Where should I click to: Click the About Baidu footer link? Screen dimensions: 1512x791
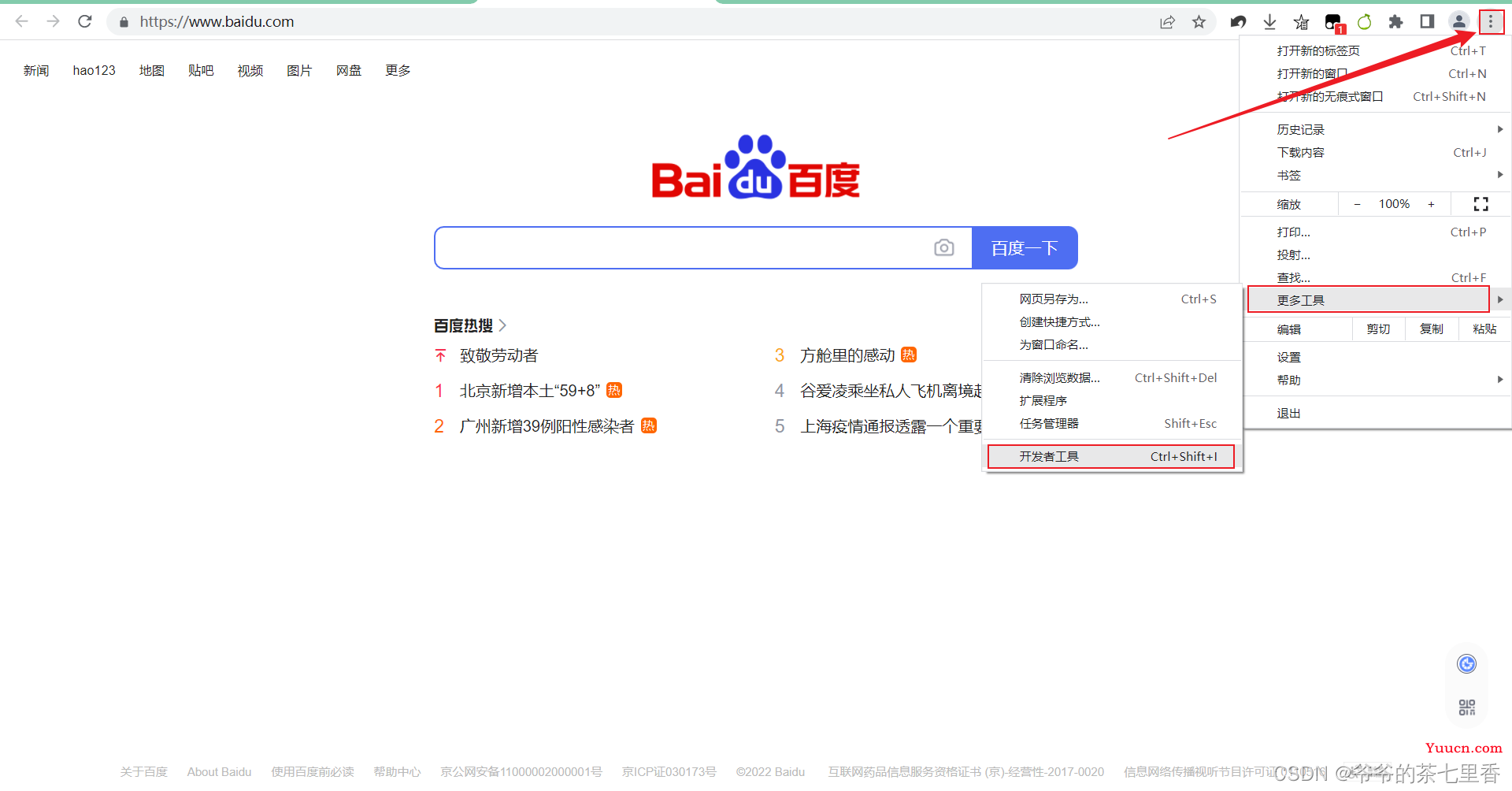219,771
